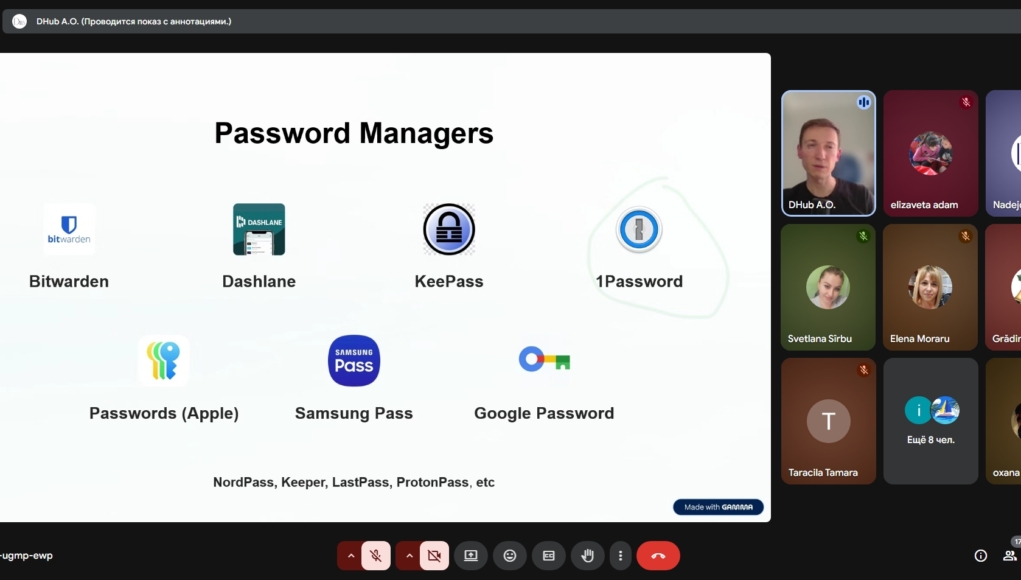Turn on closed captions
The width and height of the screenshot is (1021, 580).
click(x=549, y=555)
